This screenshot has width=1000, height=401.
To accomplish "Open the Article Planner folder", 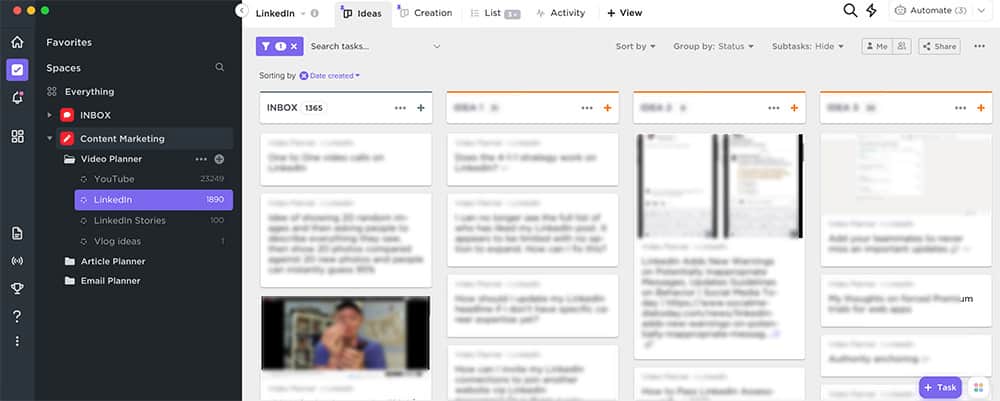I will tap(113, 261).
